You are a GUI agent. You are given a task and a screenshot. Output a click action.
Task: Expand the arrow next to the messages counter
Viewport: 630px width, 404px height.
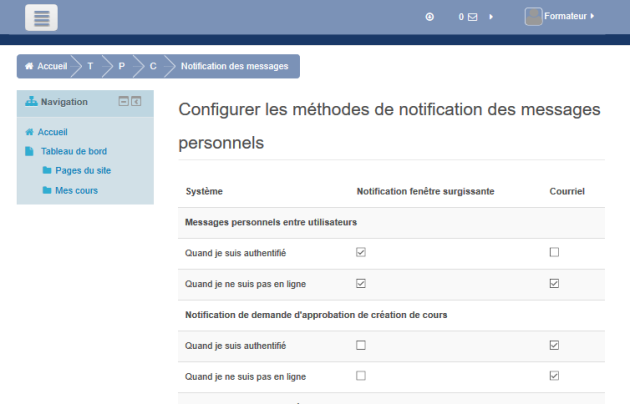click(x=491, y=17)
